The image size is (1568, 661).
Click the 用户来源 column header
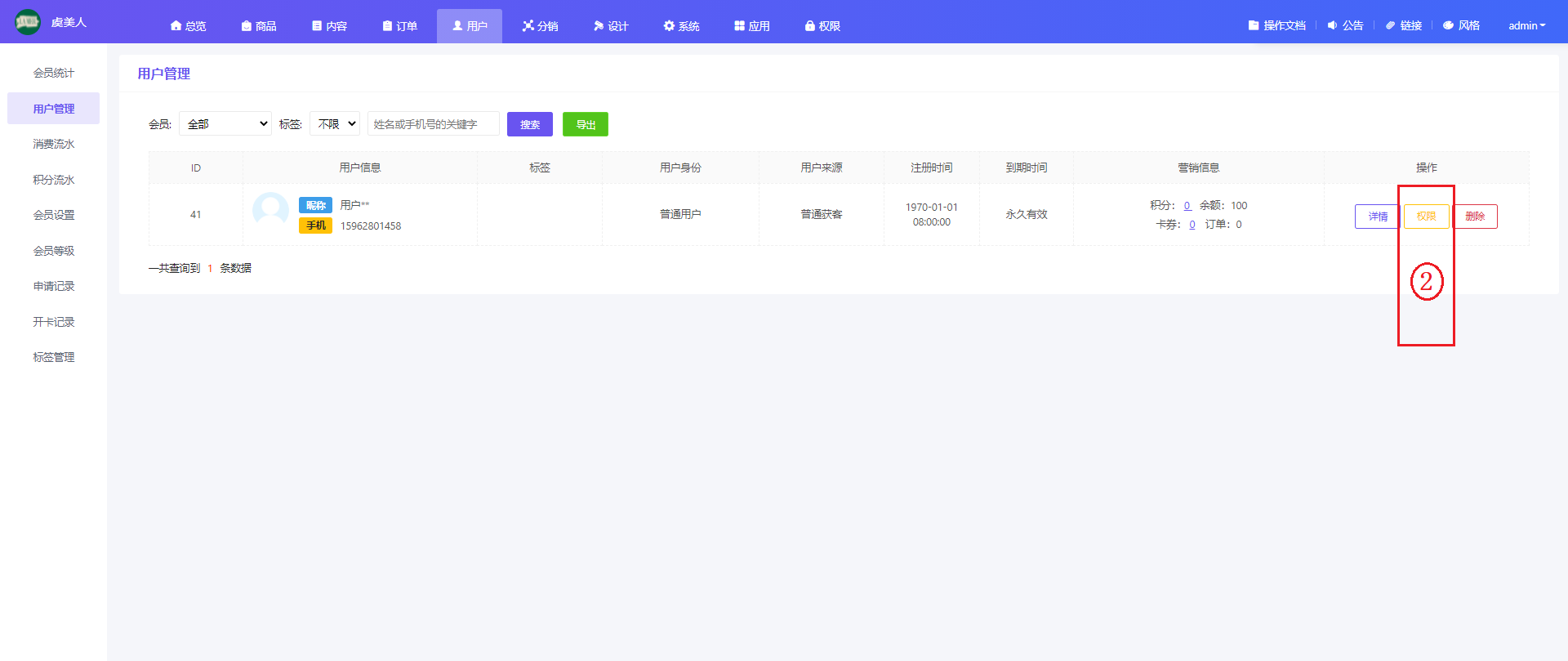point(822,167)
